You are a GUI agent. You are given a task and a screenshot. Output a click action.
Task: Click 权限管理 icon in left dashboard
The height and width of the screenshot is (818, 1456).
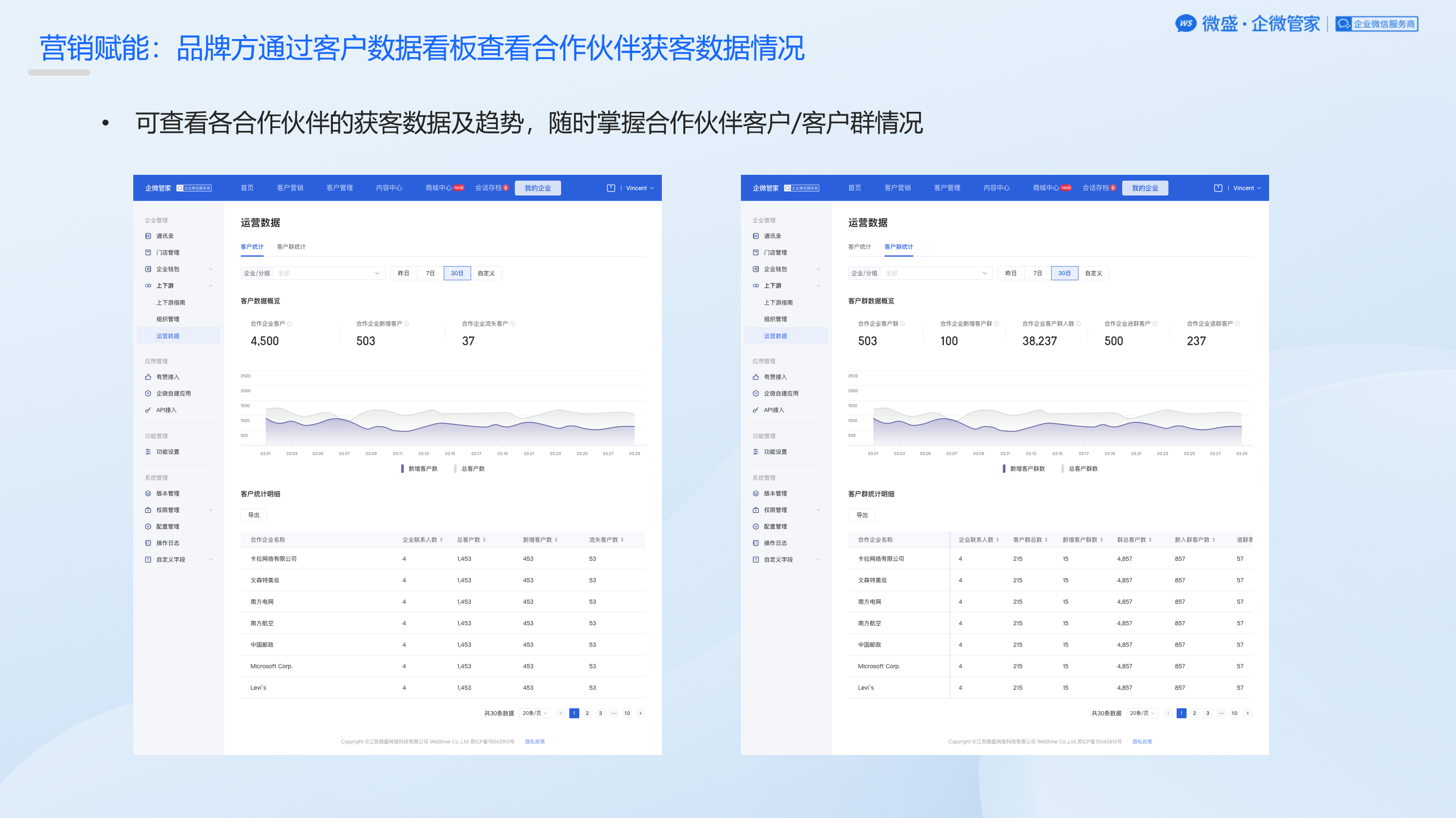coord(148,510)
